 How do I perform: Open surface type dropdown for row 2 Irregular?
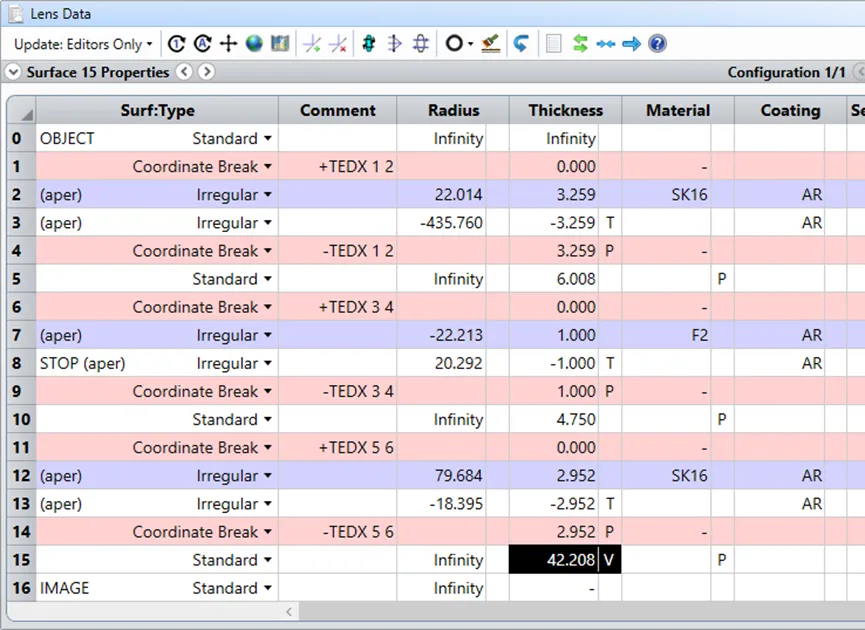point(267,195)
